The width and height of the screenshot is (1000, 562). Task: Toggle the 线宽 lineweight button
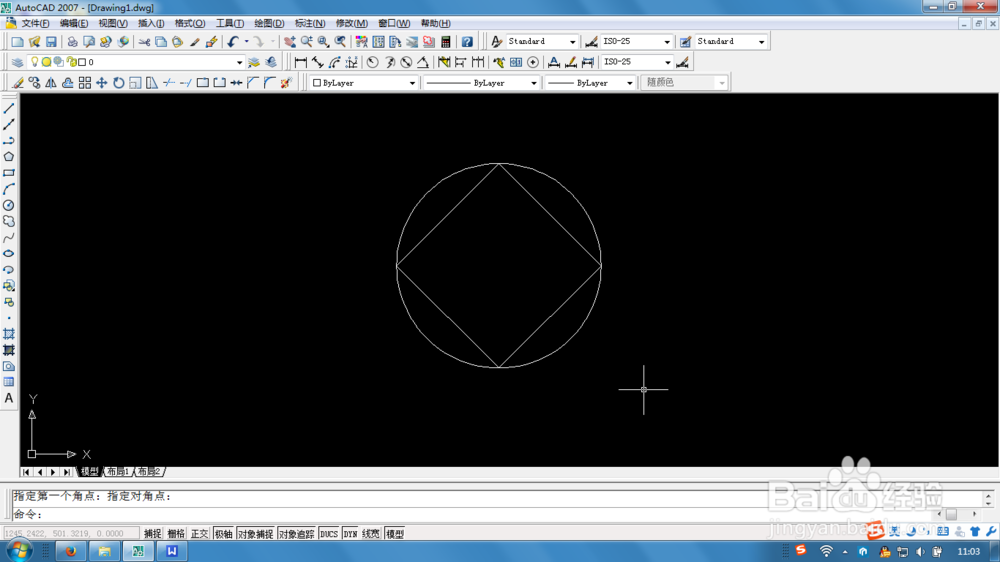tap(371, 534)
